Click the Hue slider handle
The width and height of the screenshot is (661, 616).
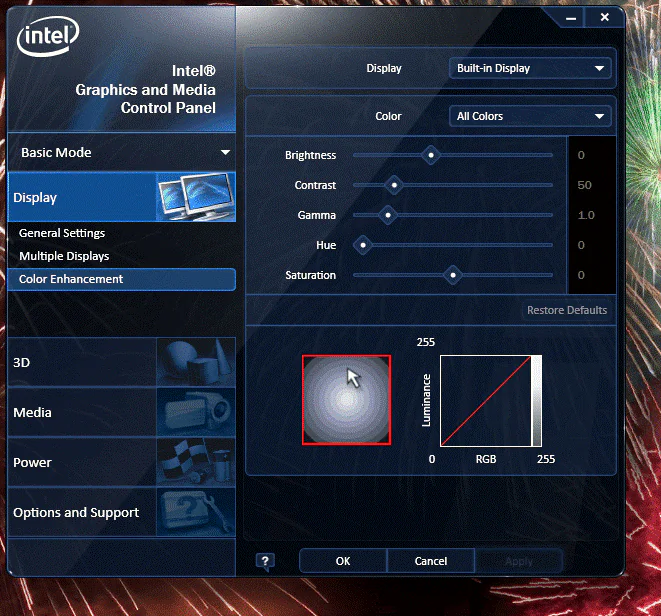coord(363,245)
